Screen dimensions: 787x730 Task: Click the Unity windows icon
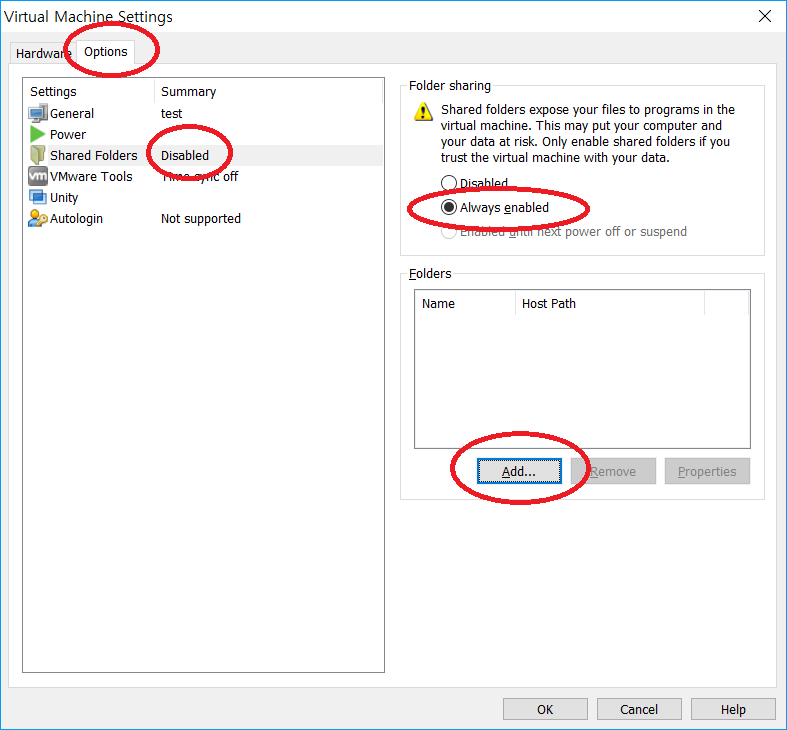coord(38,197)
